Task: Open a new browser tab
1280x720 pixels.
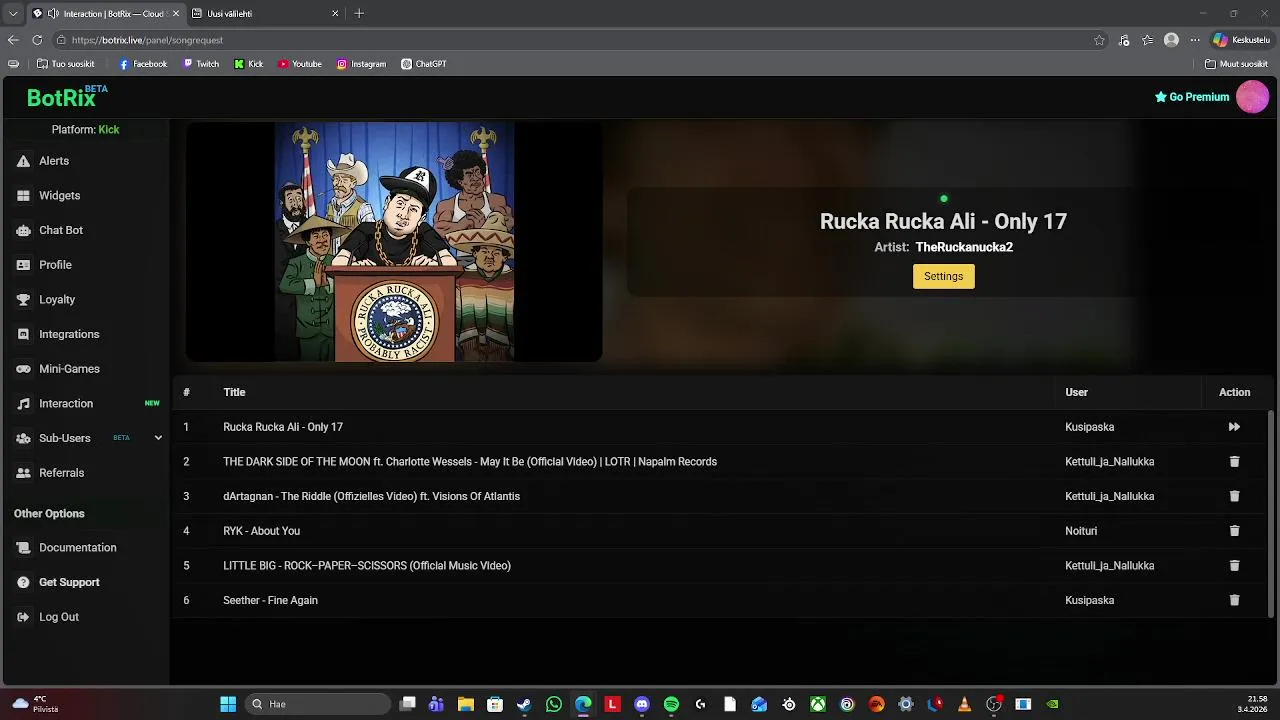Action: [359, 14]
